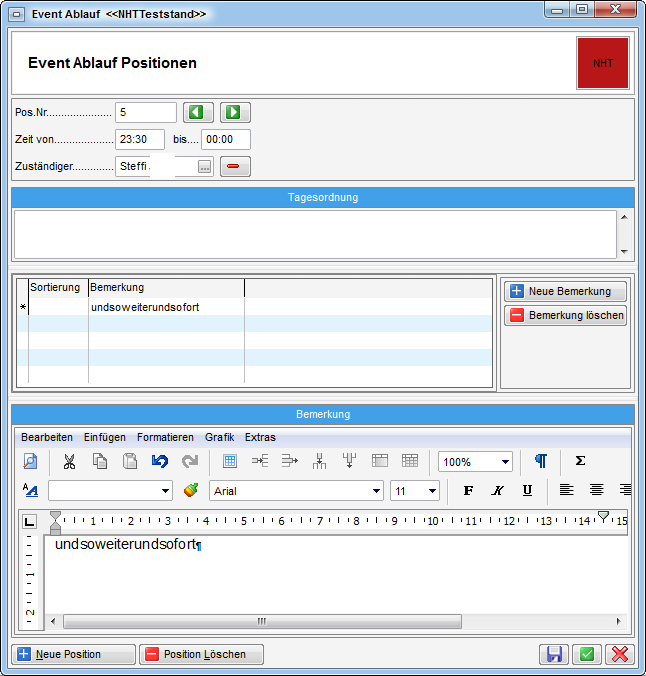The image size is (646, 676).
Task: Click the red NHT color box
Action: pyautogui.click(x=603, y=63)
